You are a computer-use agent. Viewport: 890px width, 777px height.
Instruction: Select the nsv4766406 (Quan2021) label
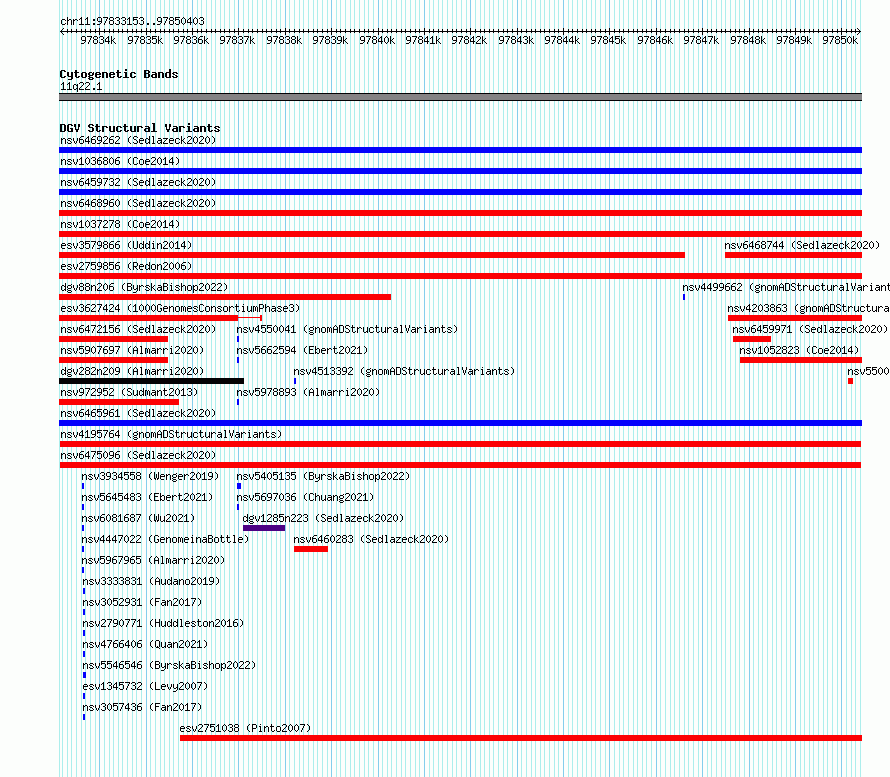(x=145, y=644)
